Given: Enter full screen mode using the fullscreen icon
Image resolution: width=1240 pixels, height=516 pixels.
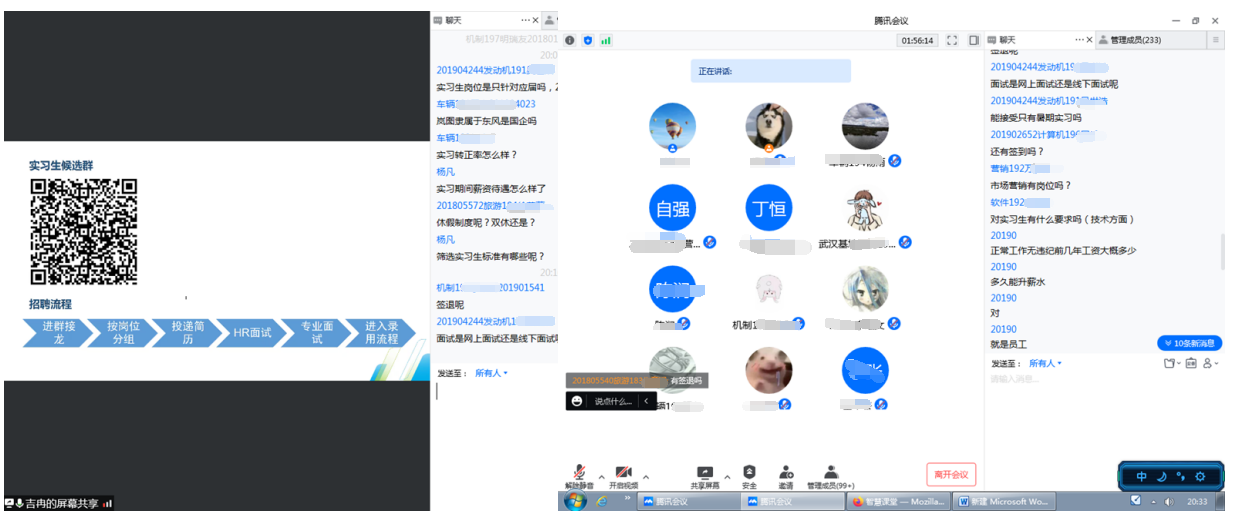Looking at the screenshot, I should (x=952, y=40).
